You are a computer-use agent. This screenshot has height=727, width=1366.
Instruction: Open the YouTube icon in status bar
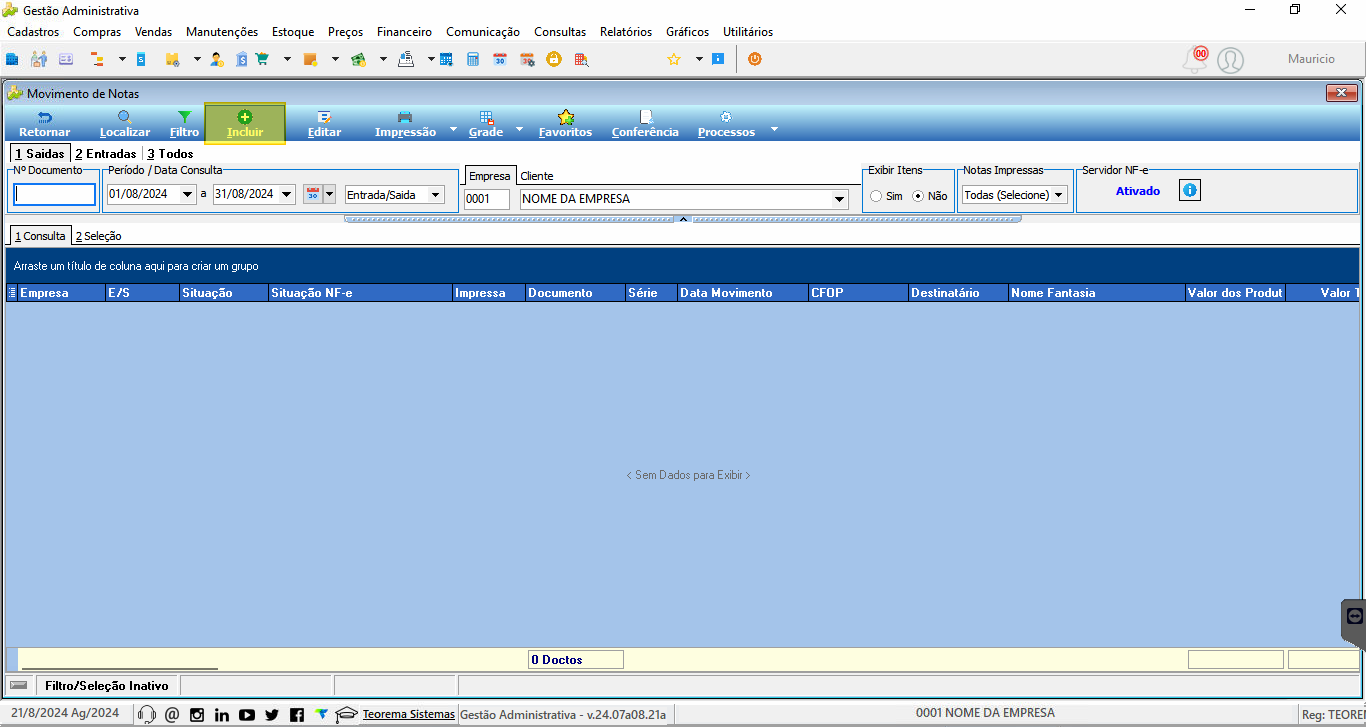(x=247, y=714)
